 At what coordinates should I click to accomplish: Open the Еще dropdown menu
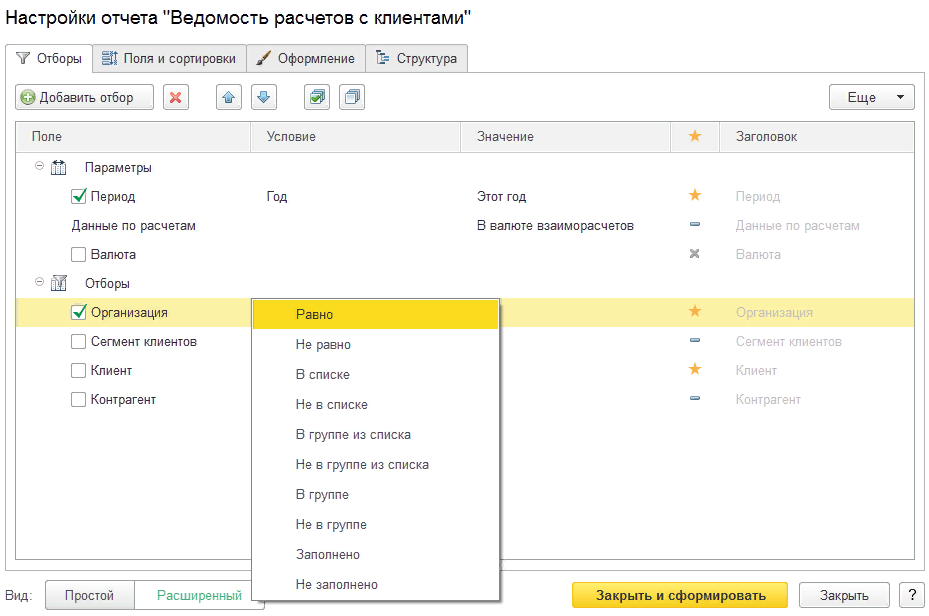[x=871, y=97]
